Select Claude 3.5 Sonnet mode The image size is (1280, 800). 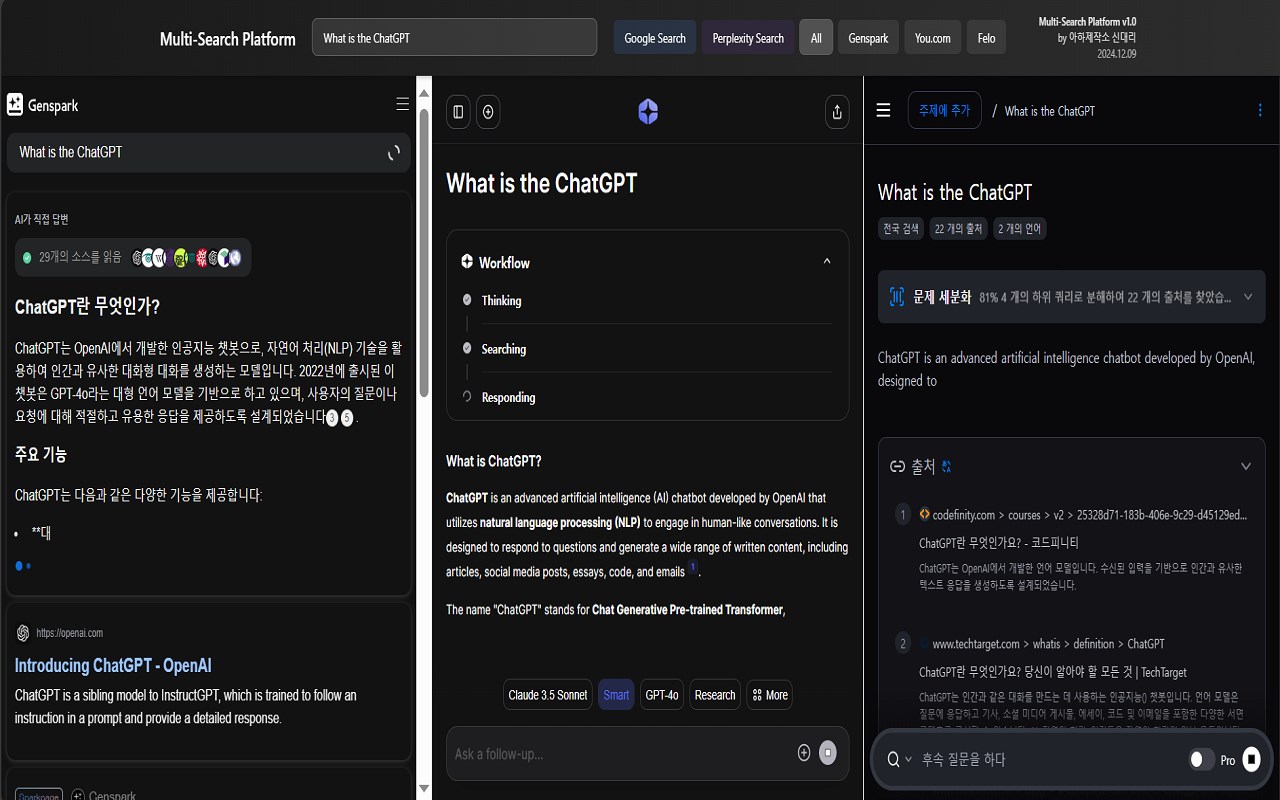[548, 695]
